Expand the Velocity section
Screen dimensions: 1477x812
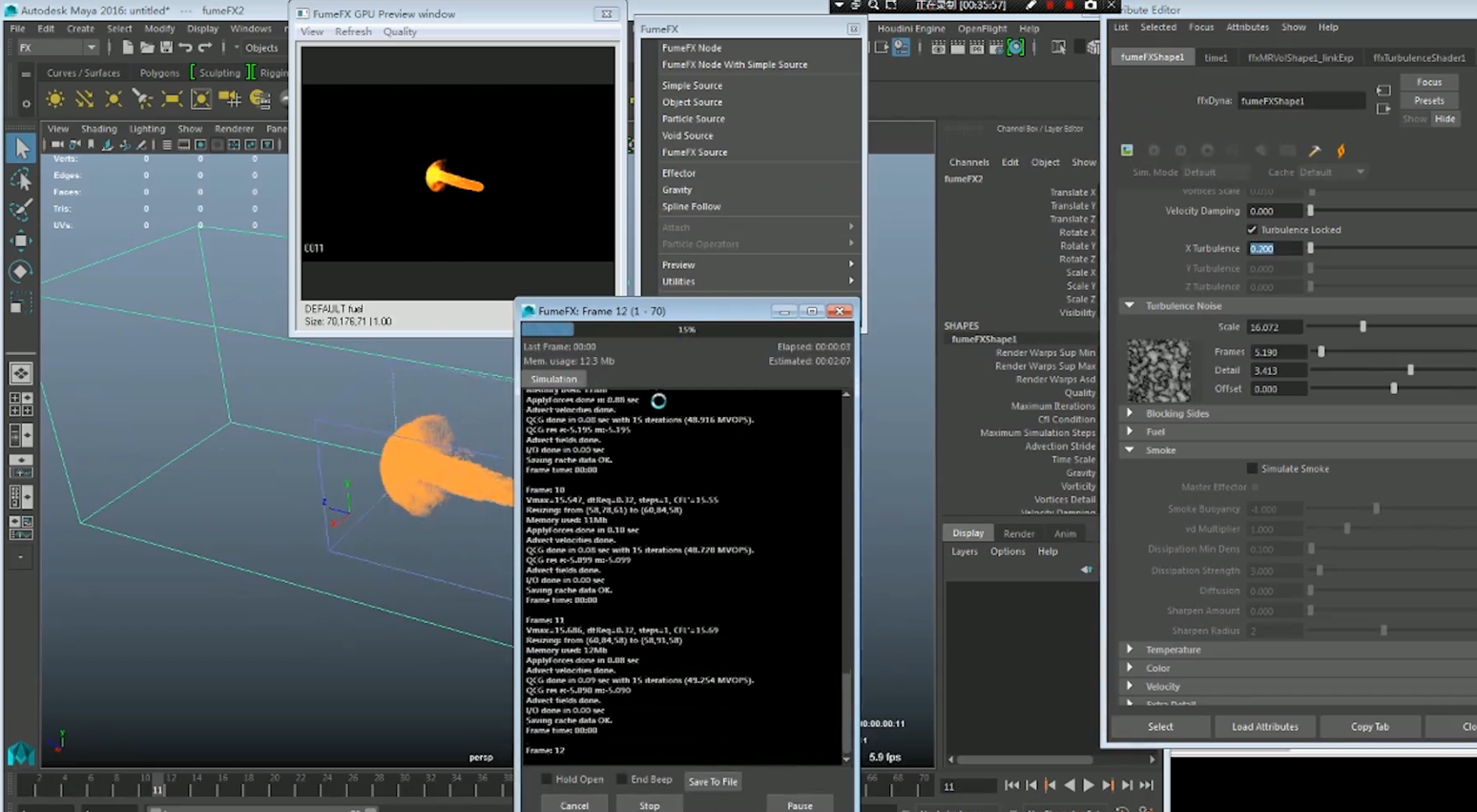(x=1130, y=686)
